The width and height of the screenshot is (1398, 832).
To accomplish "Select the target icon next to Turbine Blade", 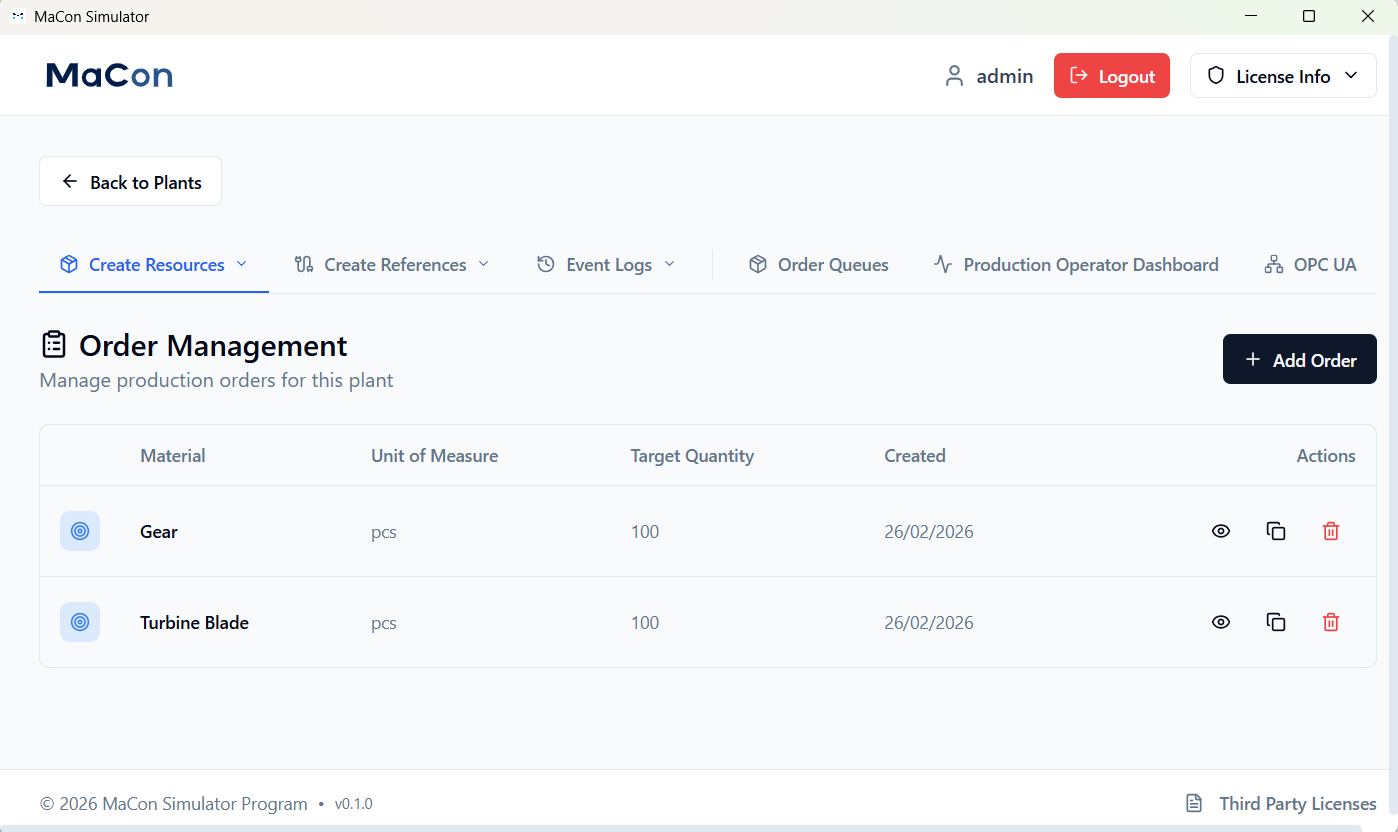I will pyautogui.click(x=80, y=621).
